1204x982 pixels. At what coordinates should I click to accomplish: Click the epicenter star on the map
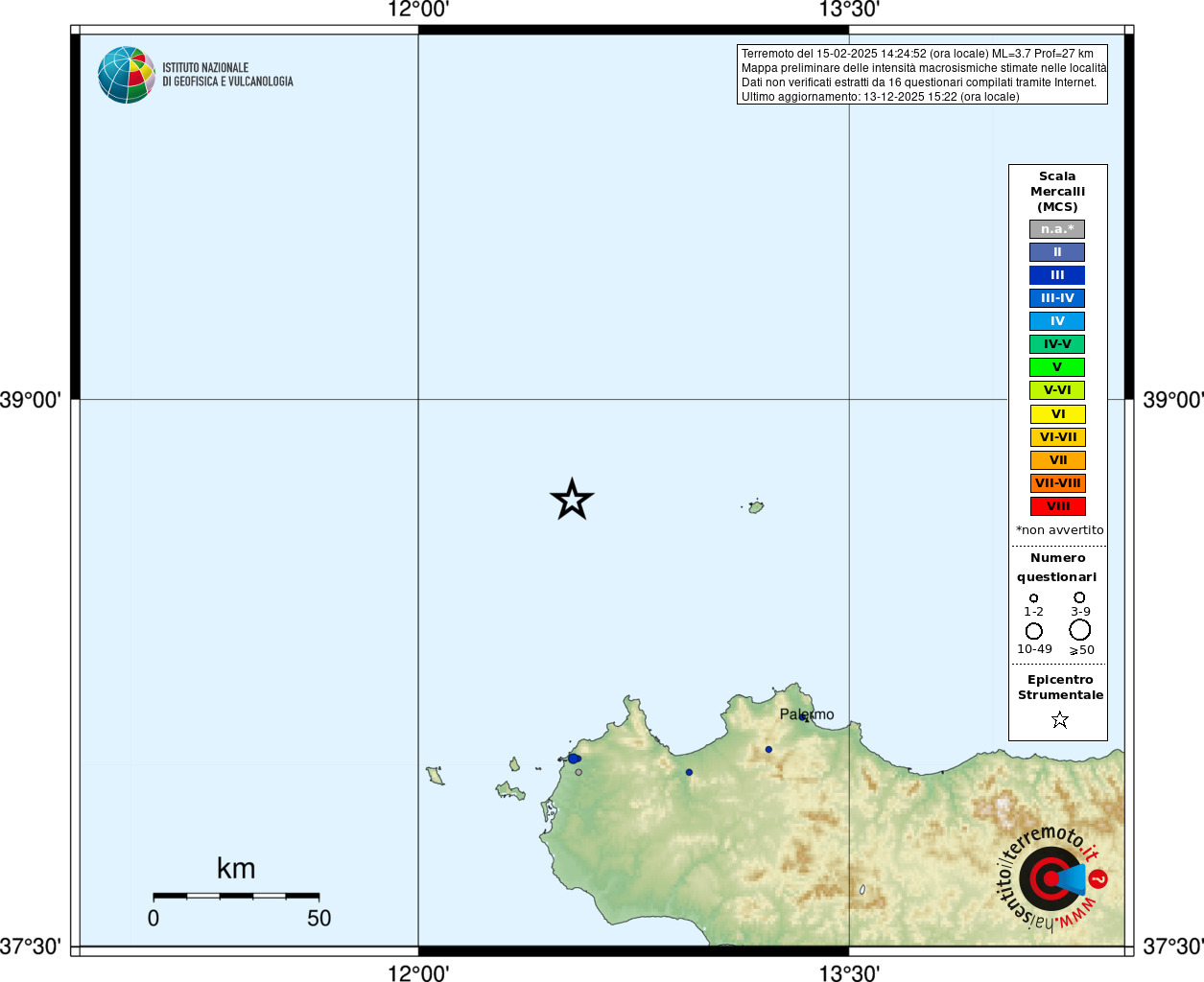(572, 500)
